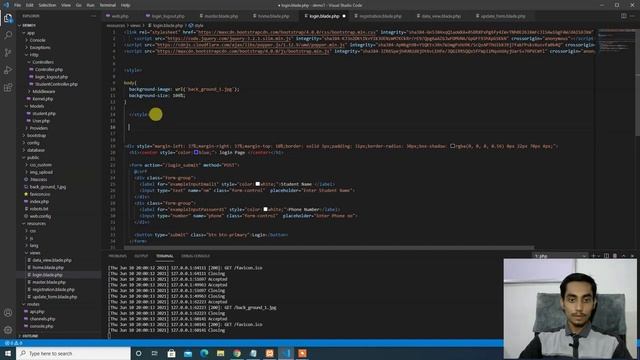Open the File menu
Viewport: 640px width, 360px height.
[18, 5]
